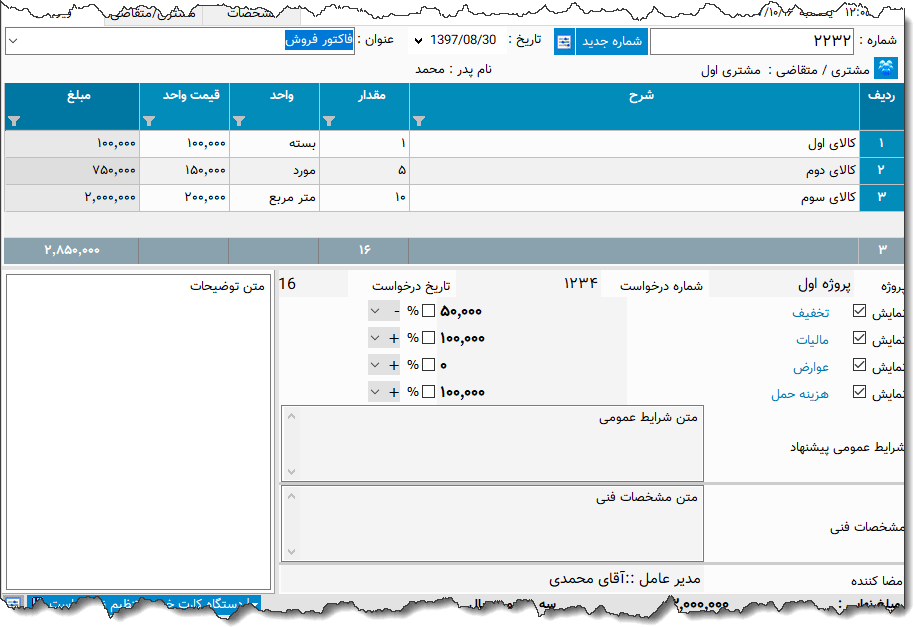
Task: Click the filter icon in قیمت واحد column
Action: pyautogui.click(x=149, y=120)
